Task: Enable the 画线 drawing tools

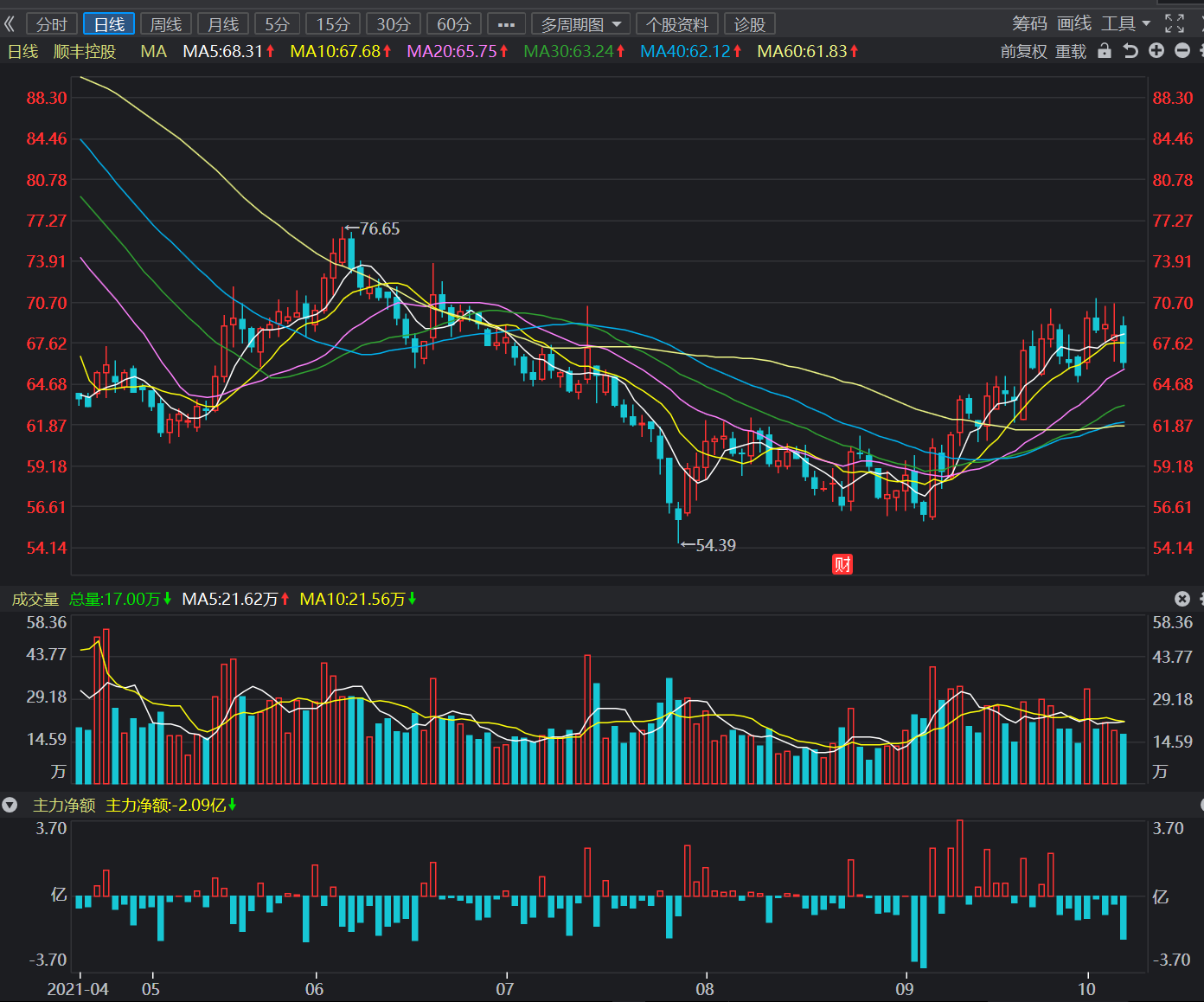Action: click(x=1074, y=23)
